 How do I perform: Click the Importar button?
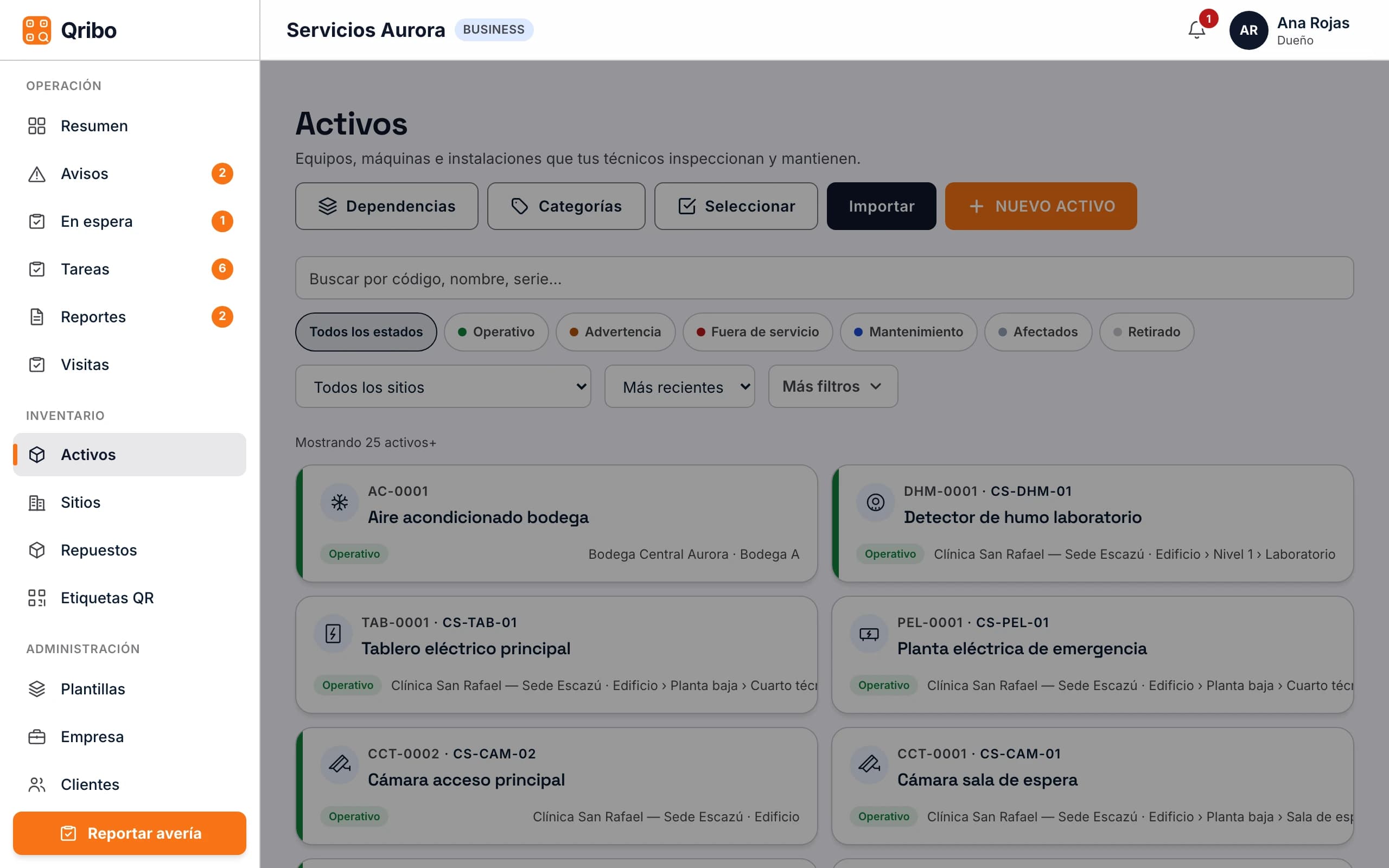pyautogui.click(x=881, y=206)
